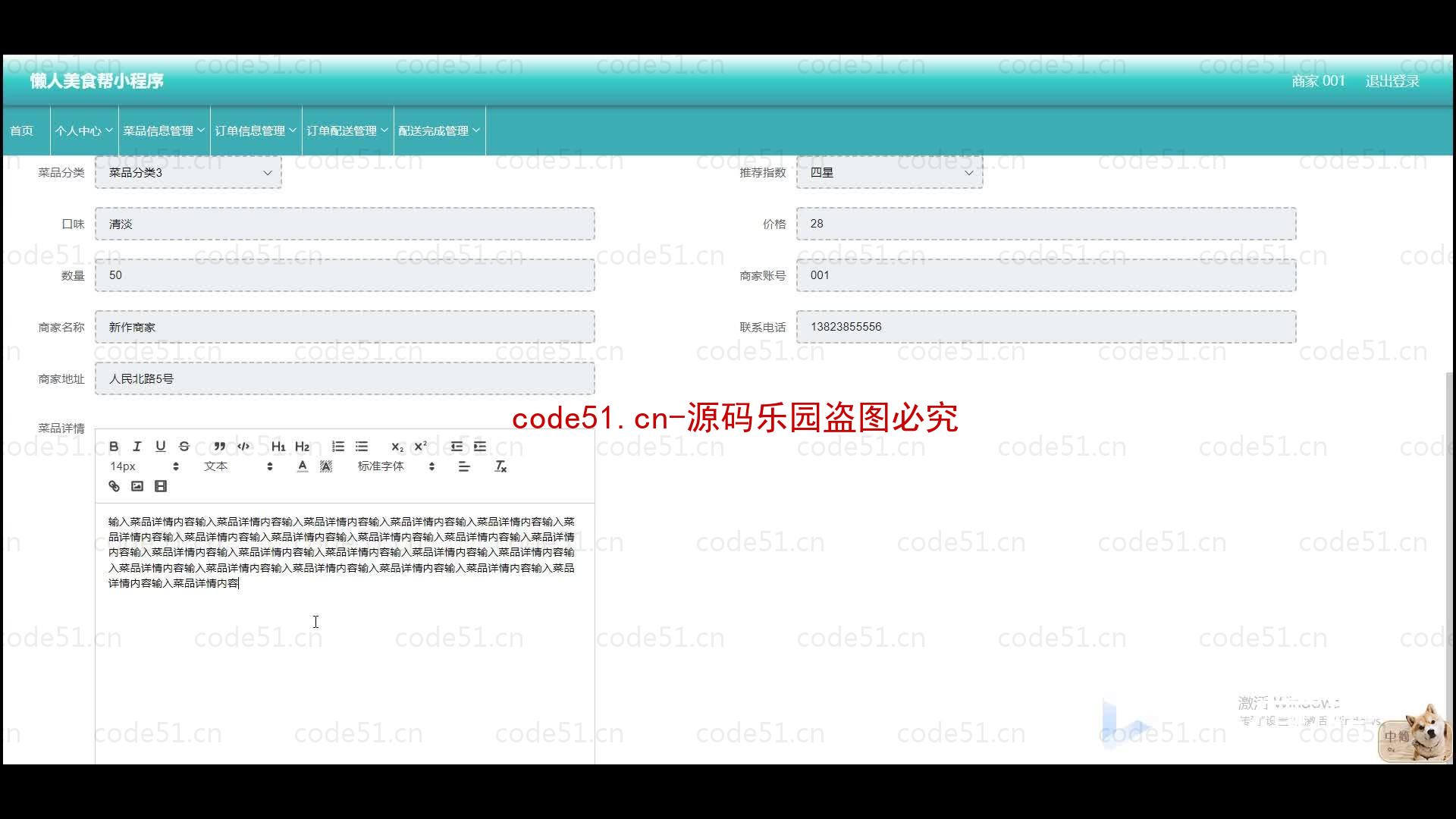Click the 推荐指数 field label
The width and height of the screenshot is (1456, 819).
click(763, 173)
